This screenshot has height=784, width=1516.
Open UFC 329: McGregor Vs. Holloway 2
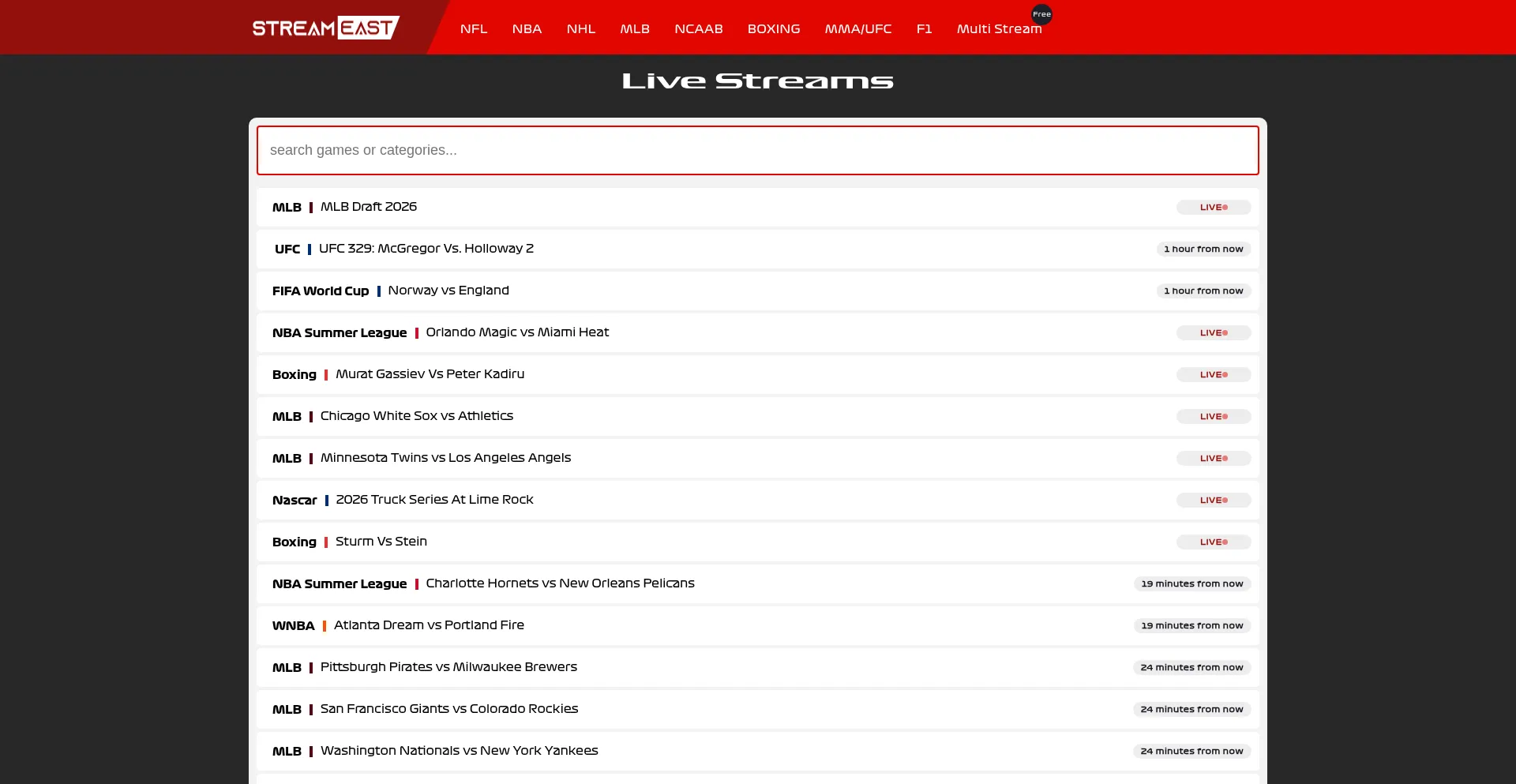pyautogui.click(x=758, y=249)
